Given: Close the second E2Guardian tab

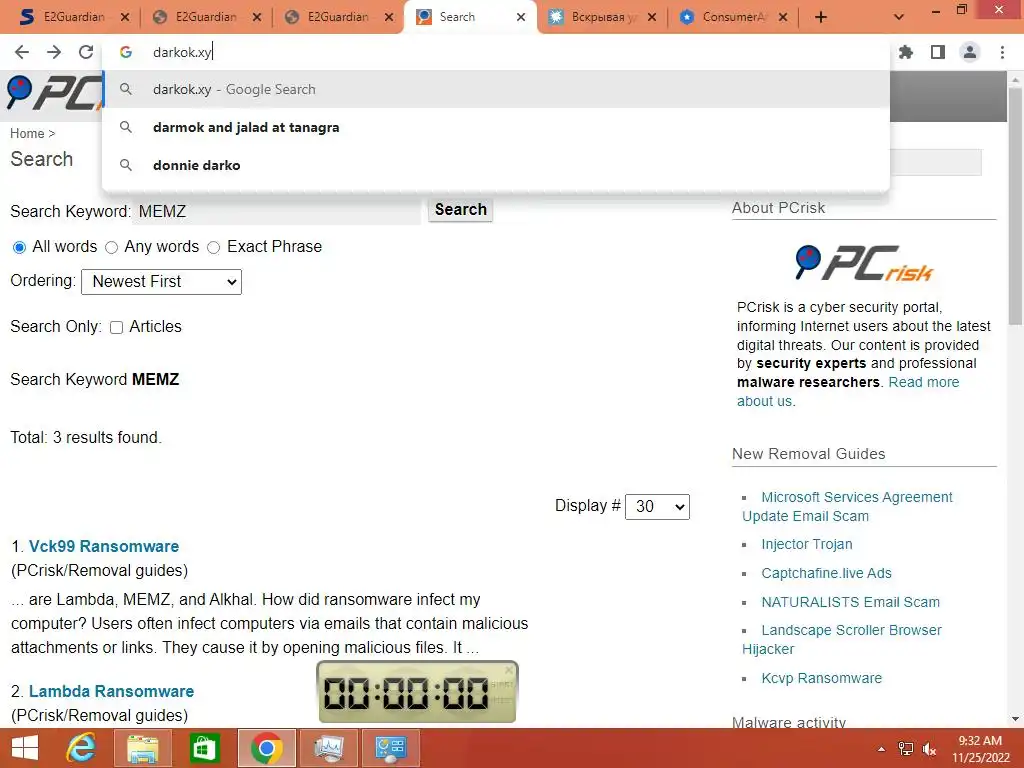Looking at the screenshot, I should pos(257,18).
